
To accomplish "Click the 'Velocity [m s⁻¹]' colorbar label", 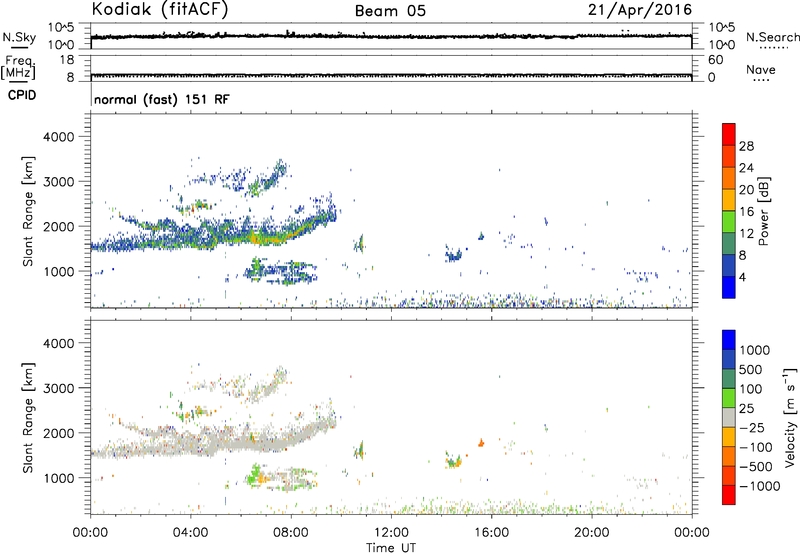I will (790, 417).
